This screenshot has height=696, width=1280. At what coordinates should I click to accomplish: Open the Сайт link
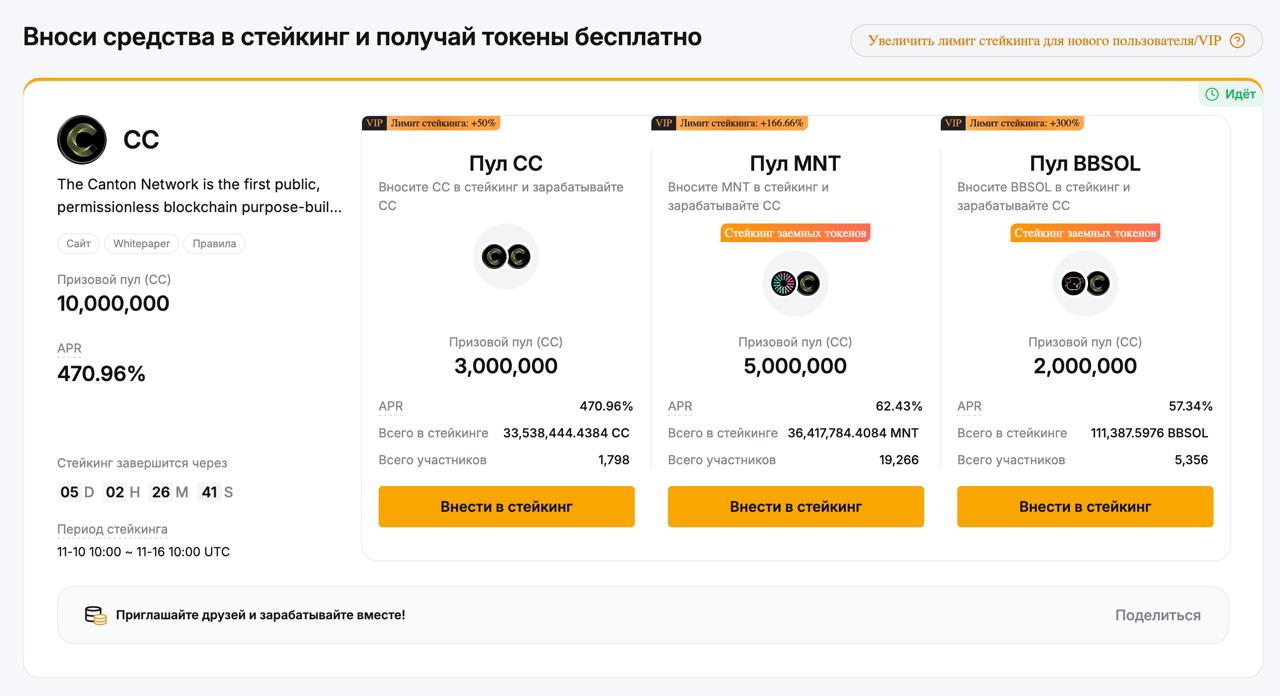coord(78,243)
